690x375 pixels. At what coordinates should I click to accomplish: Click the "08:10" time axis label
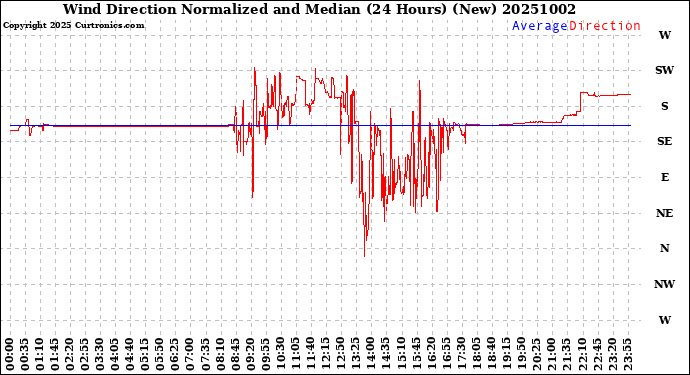click(220, 354)
